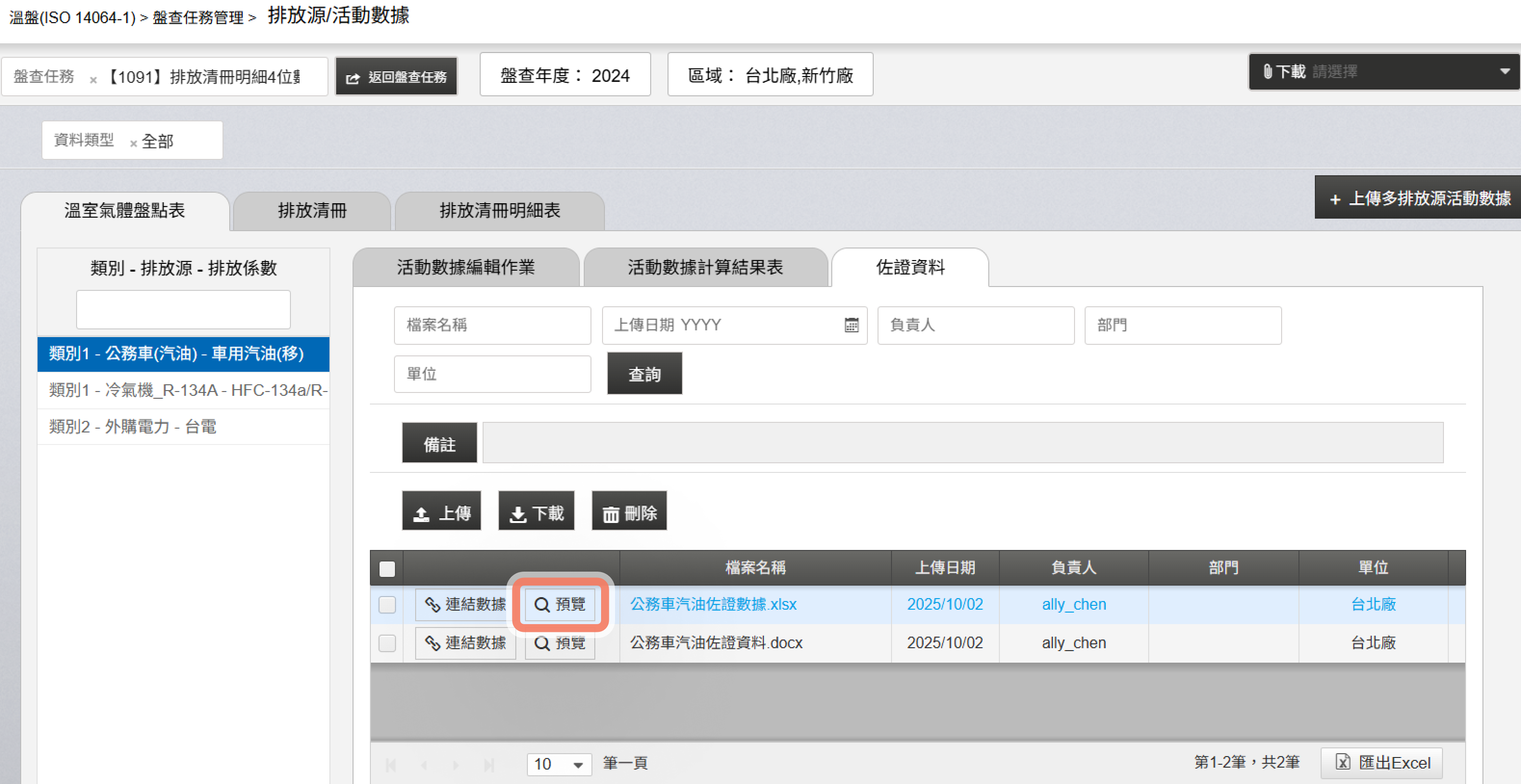
Task: Click the 上傳 upload button with arrow icon
Action: point(442,512)
